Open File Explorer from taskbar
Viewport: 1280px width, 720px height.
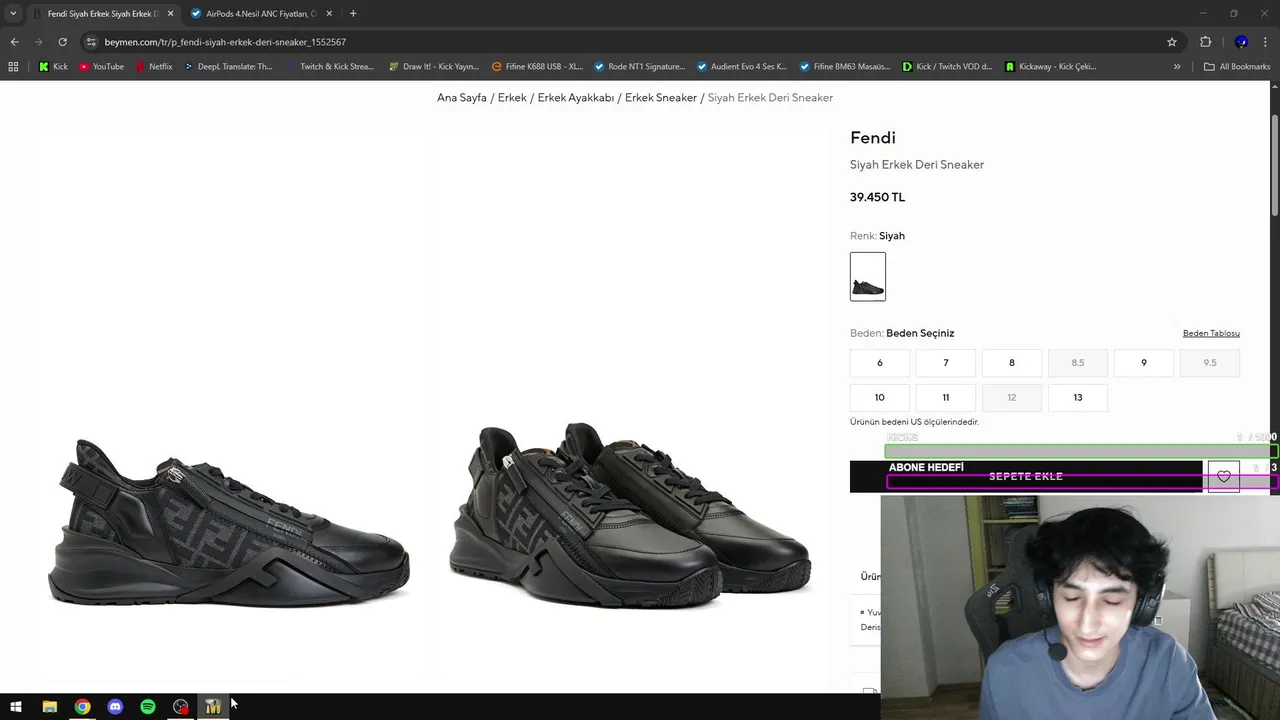[x=50, y=707]
